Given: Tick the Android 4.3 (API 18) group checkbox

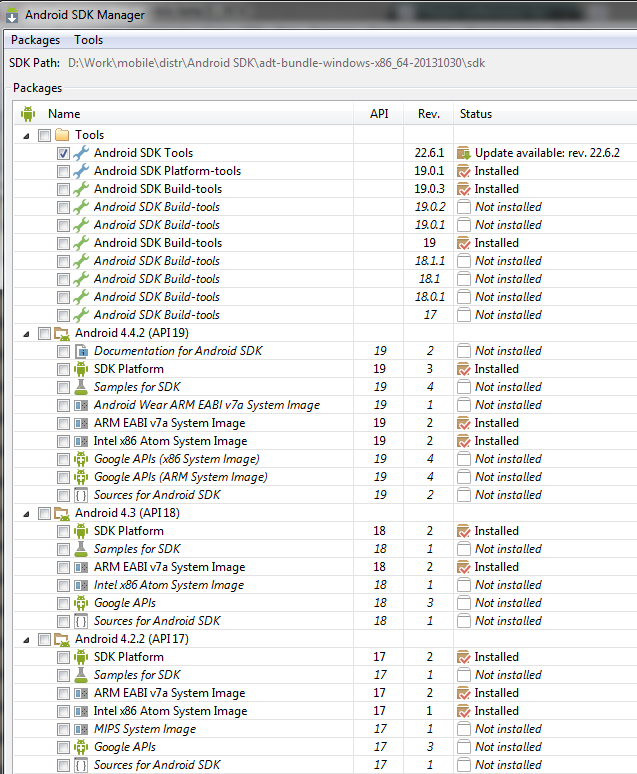Looking at the screenshot, I should coord(44,514).
